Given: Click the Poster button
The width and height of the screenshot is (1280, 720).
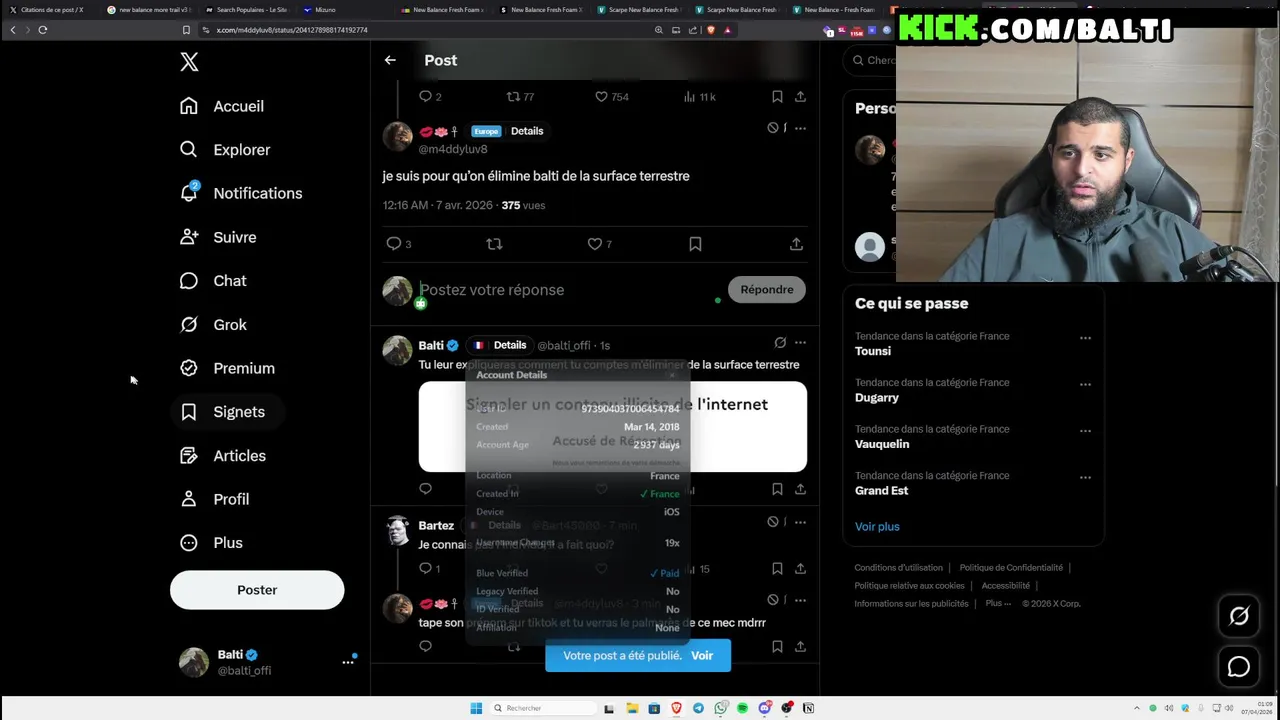Looking at the screenshot, I should point(257,590).
